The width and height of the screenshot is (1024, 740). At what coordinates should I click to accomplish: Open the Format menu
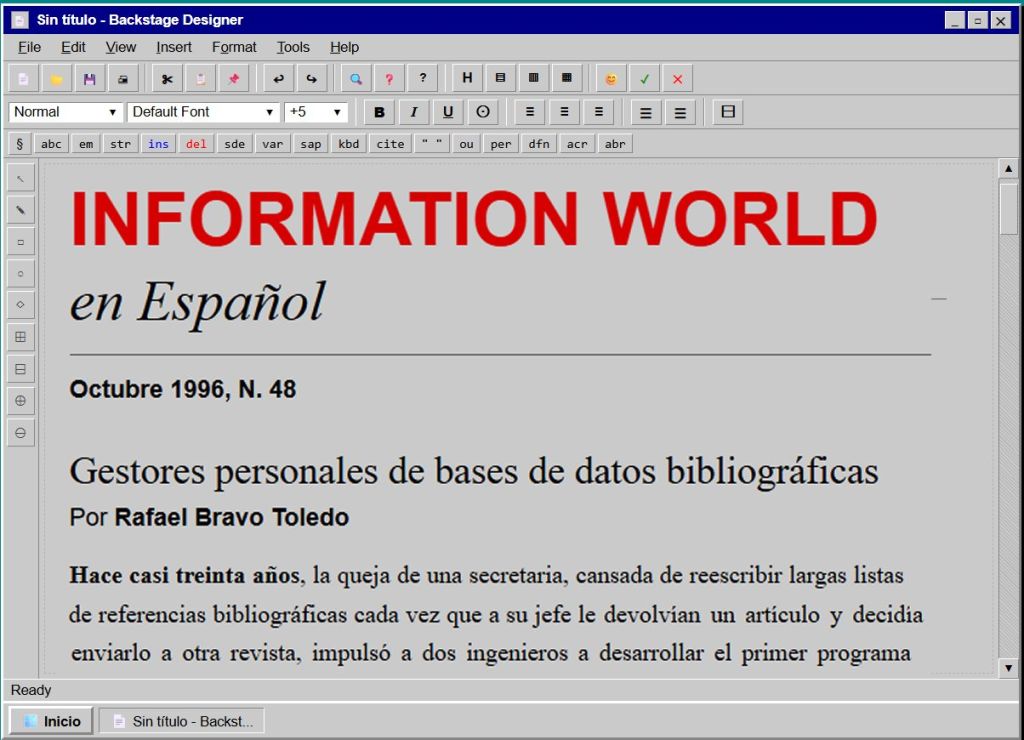click(x=234, y=47)
